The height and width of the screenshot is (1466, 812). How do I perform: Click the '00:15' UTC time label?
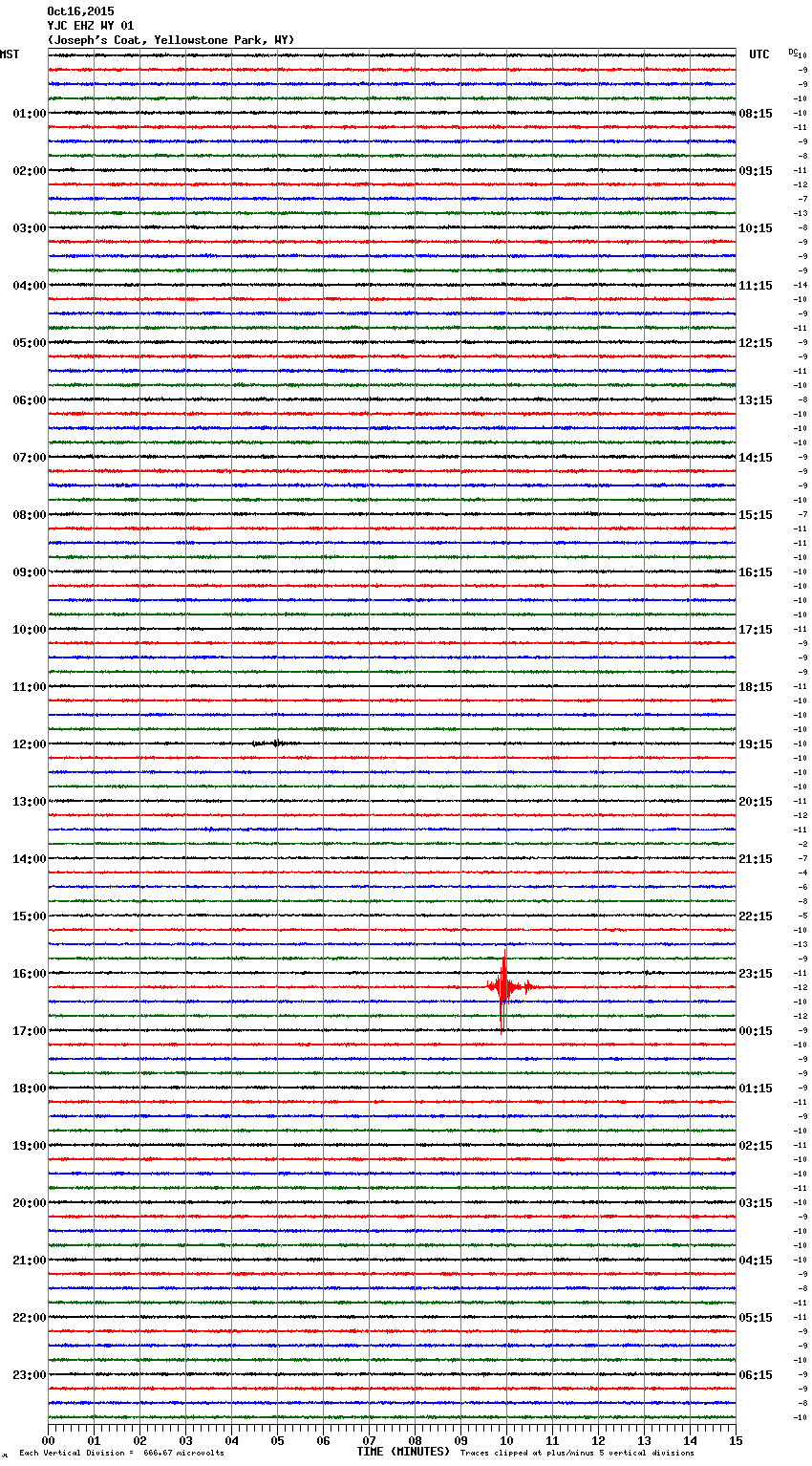(x=756, y=1031)
